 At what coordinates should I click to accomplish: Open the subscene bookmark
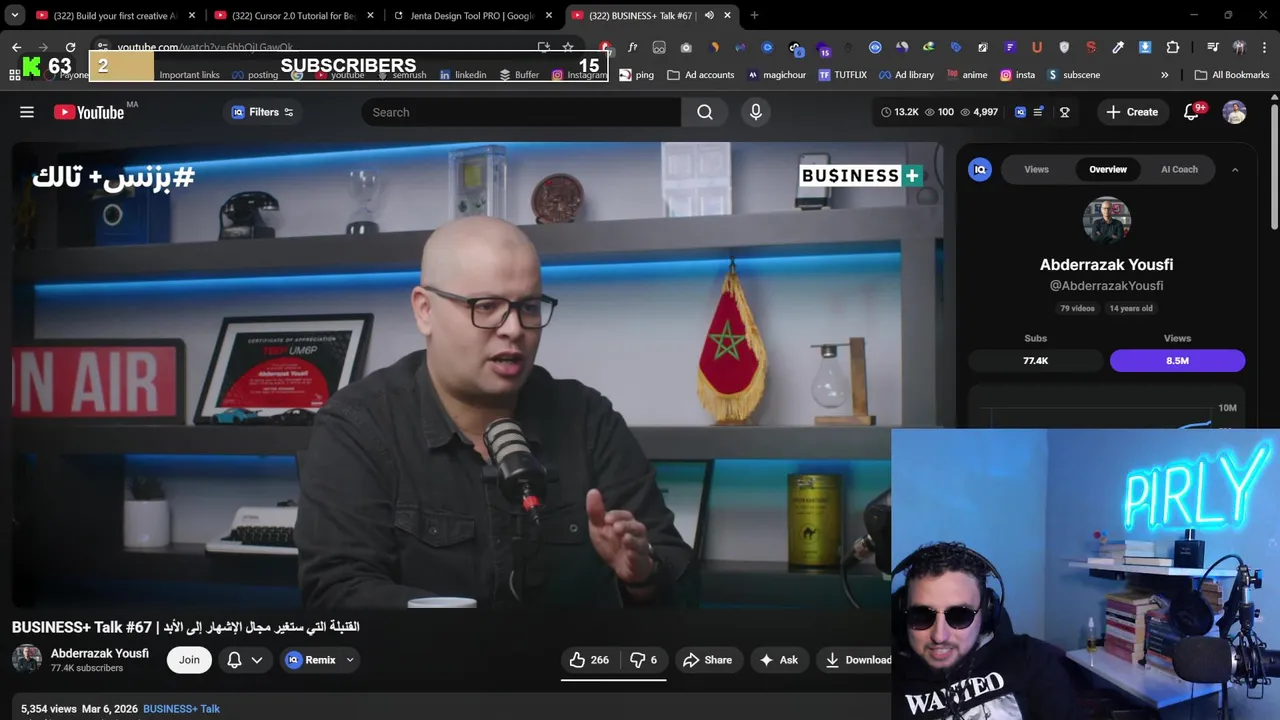(x=1073, y=75)
